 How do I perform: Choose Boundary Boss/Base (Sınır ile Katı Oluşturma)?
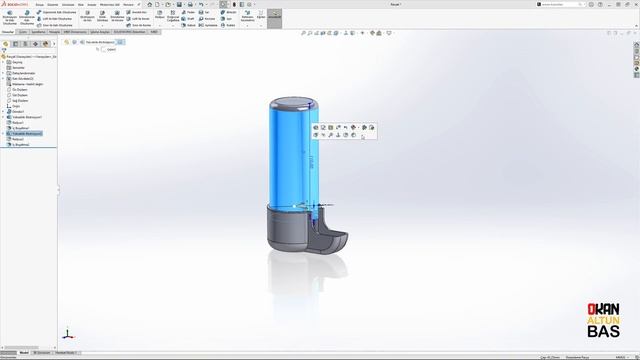click(55, 25)
